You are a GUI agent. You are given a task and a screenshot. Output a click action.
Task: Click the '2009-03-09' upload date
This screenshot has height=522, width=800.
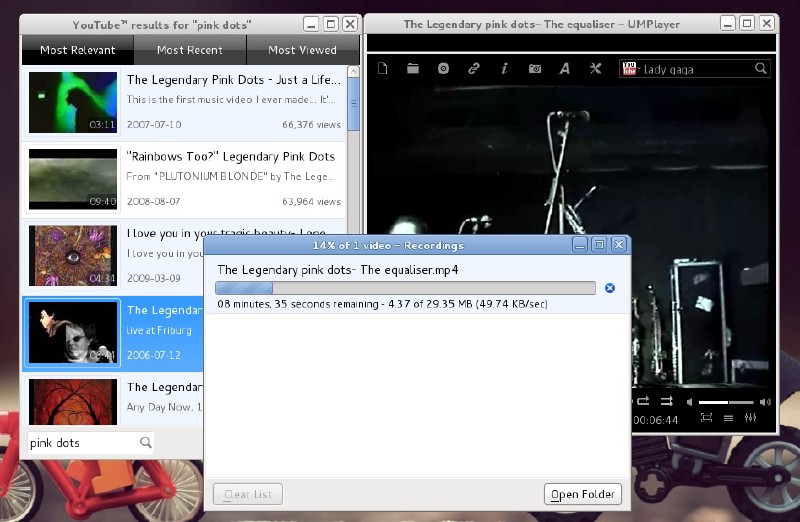pos(154,278)
